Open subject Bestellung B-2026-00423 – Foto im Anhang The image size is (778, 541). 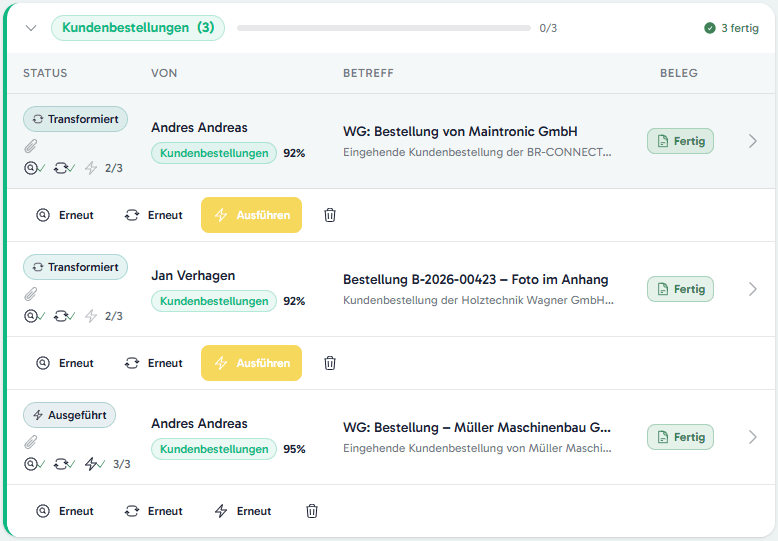(x=475, y=279)
